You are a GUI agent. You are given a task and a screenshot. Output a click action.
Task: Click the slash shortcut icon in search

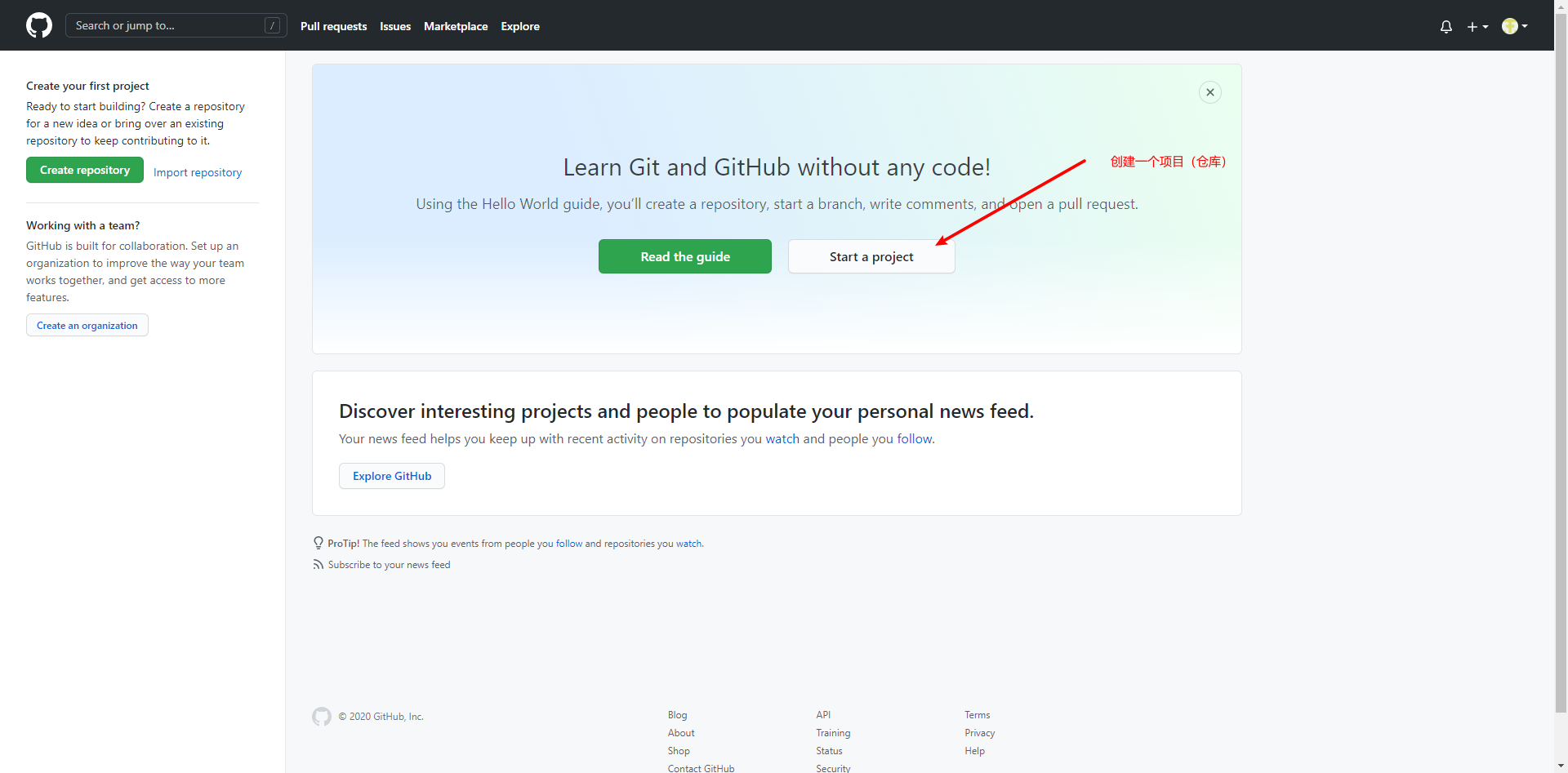coord(272,25)
